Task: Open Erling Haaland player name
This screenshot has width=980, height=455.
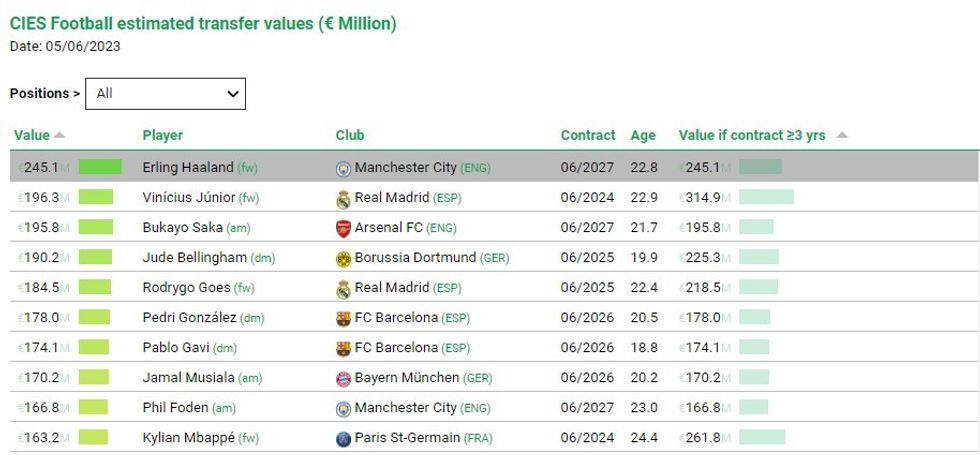Action: [188, 167]
